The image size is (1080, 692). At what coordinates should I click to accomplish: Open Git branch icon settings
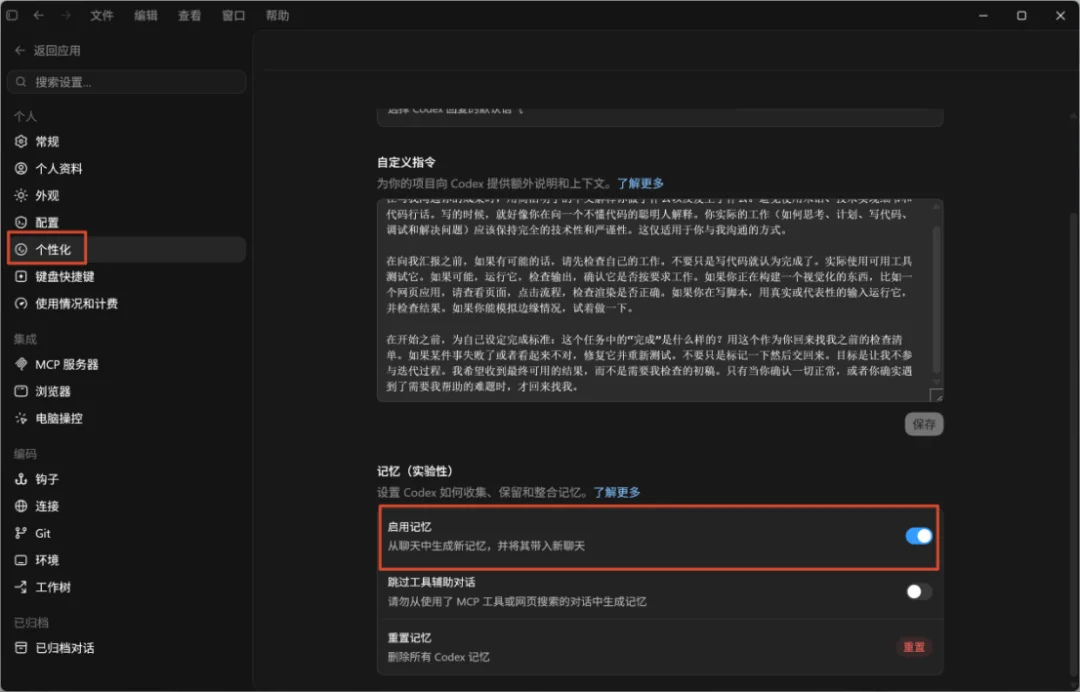pos(21,533)
